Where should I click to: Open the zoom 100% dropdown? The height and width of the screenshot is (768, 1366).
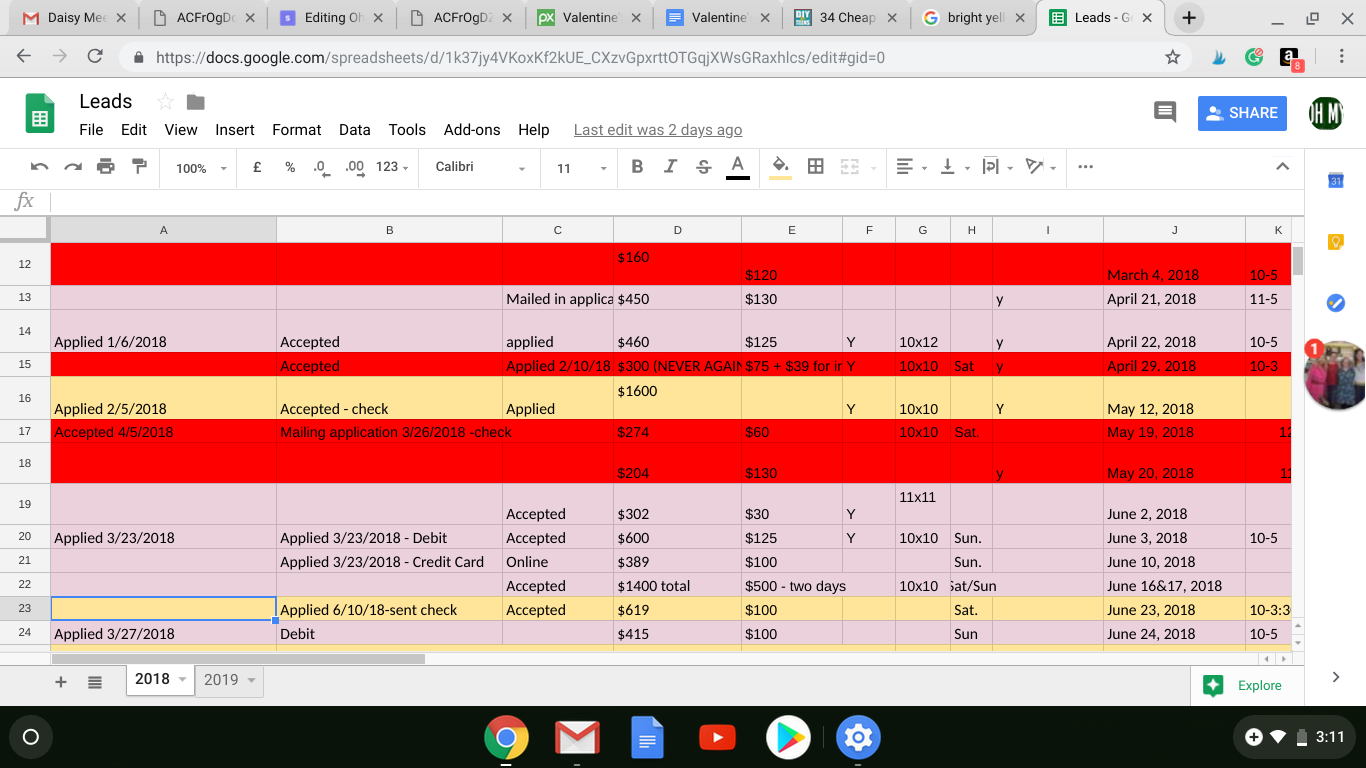tap(201, 168)
